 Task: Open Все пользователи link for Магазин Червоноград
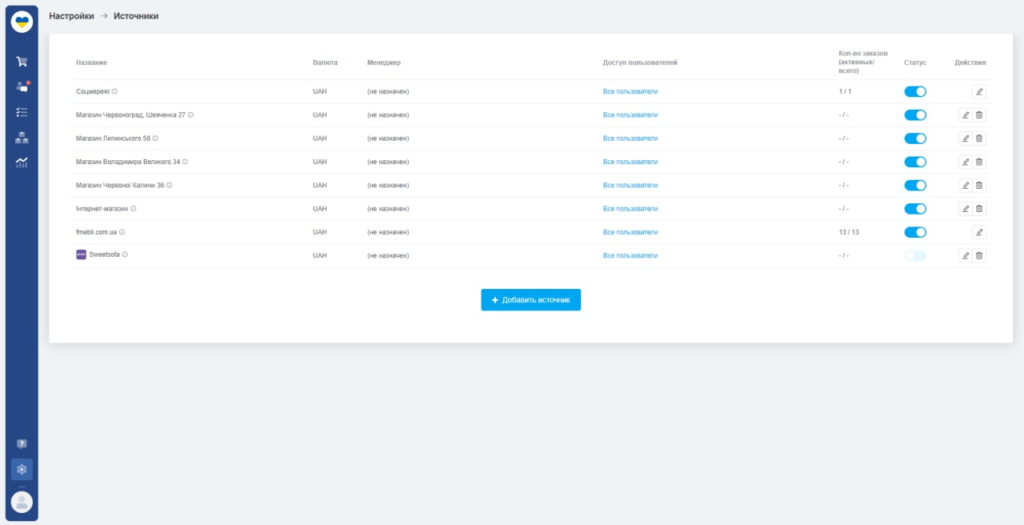click(x=630, y=115)
